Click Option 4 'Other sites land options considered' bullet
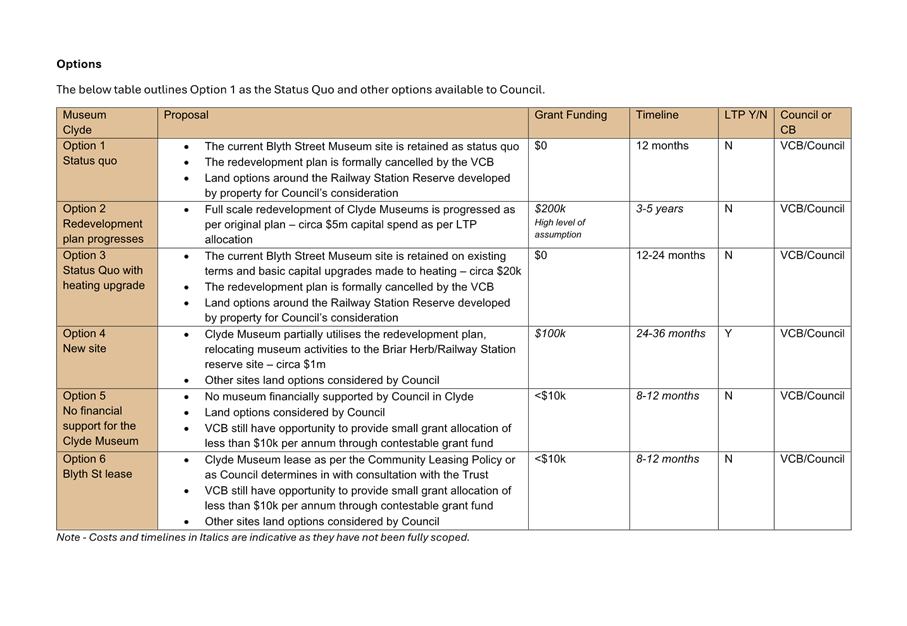This screenshot has width=907, height=626. point(322,380)
